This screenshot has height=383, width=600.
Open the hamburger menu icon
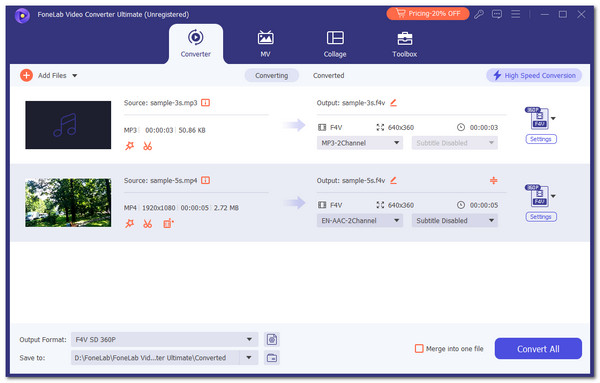(515, 14)
